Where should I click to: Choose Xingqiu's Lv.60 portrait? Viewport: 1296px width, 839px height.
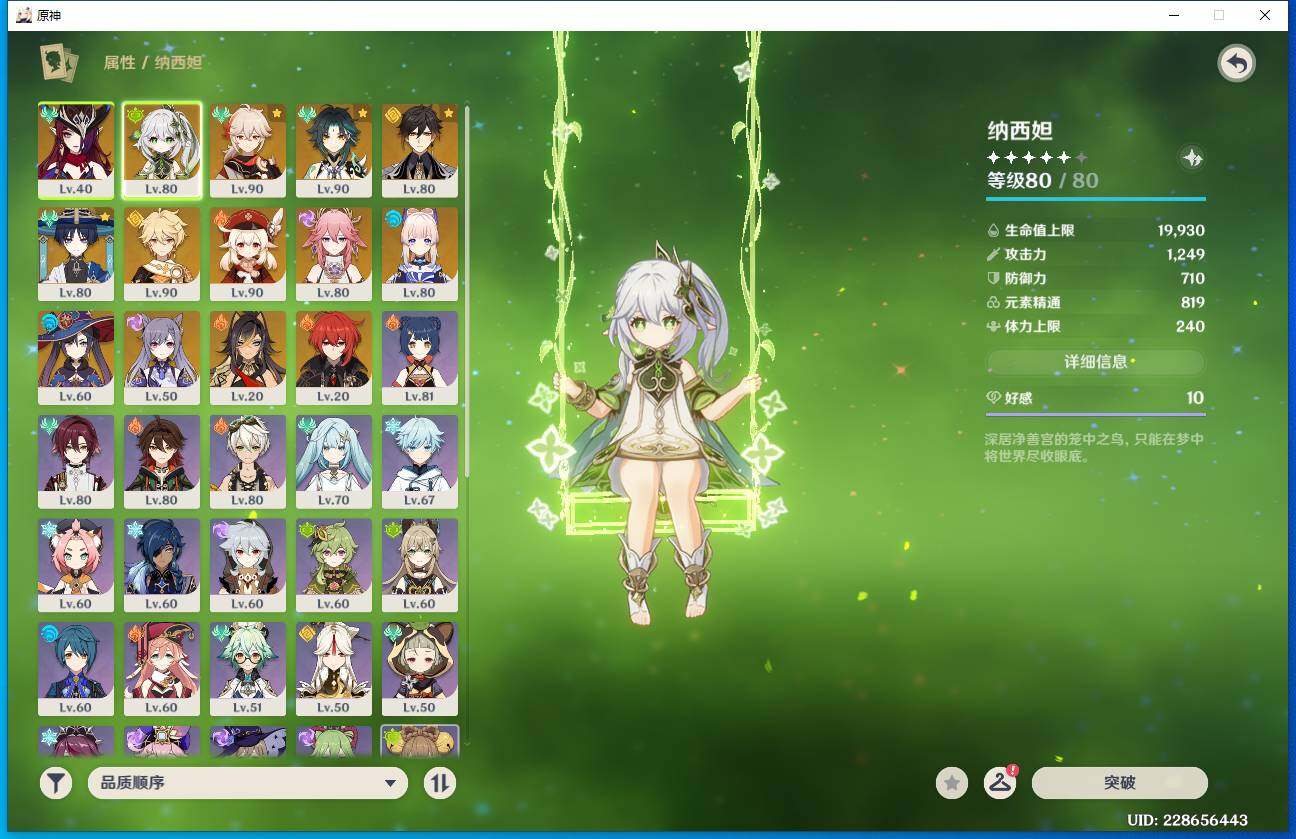point(76,670)
